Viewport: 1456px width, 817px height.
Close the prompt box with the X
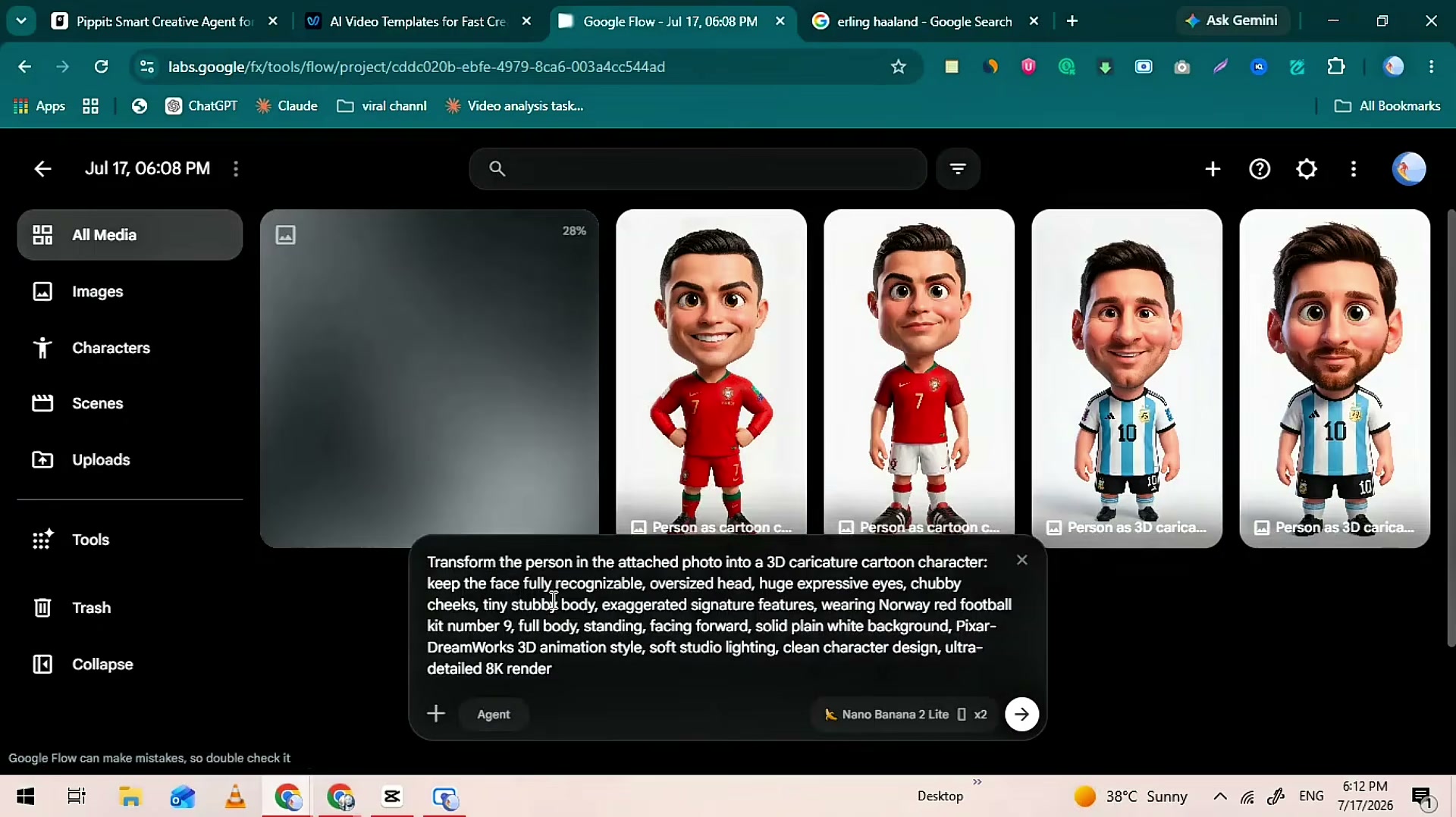coord(1022,560)
